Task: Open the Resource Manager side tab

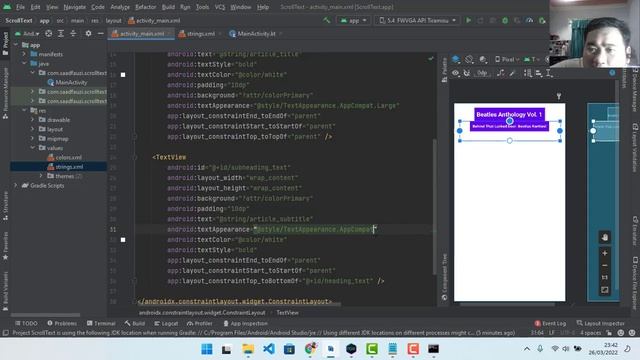Action: point(5,93)
